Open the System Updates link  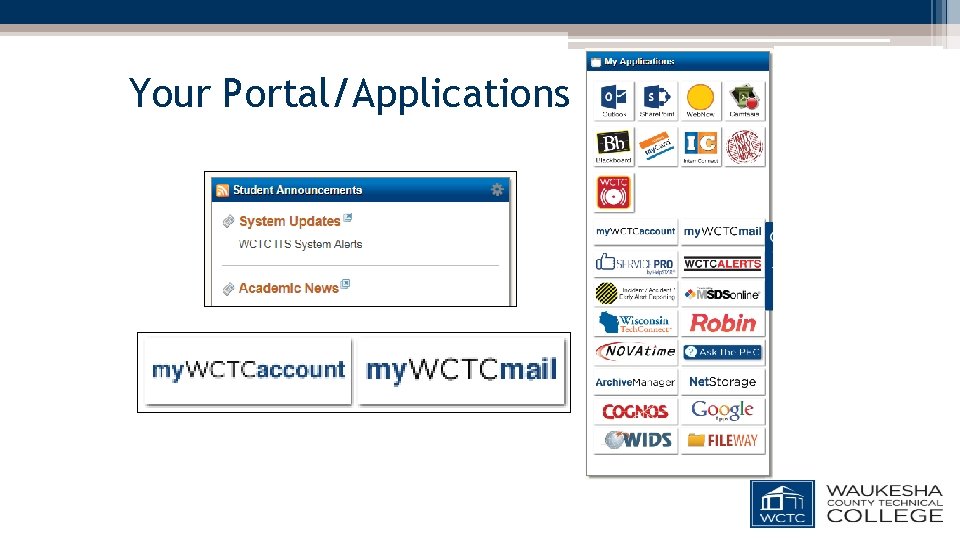coord(290,221)
